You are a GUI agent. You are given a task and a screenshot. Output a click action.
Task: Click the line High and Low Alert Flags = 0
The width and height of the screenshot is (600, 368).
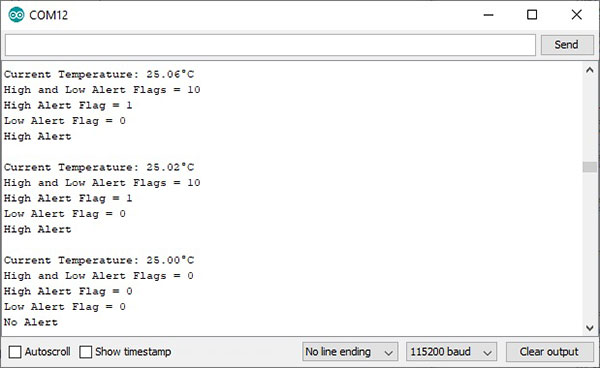[x=99, y=276]
